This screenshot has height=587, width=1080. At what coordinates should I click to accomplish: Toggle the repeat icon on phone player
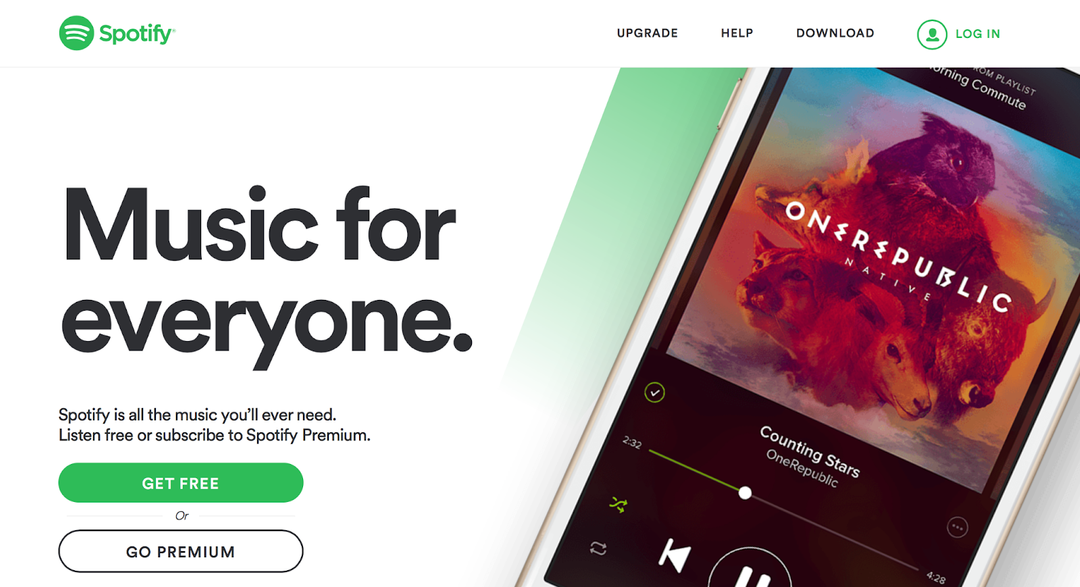pos(598,548)
